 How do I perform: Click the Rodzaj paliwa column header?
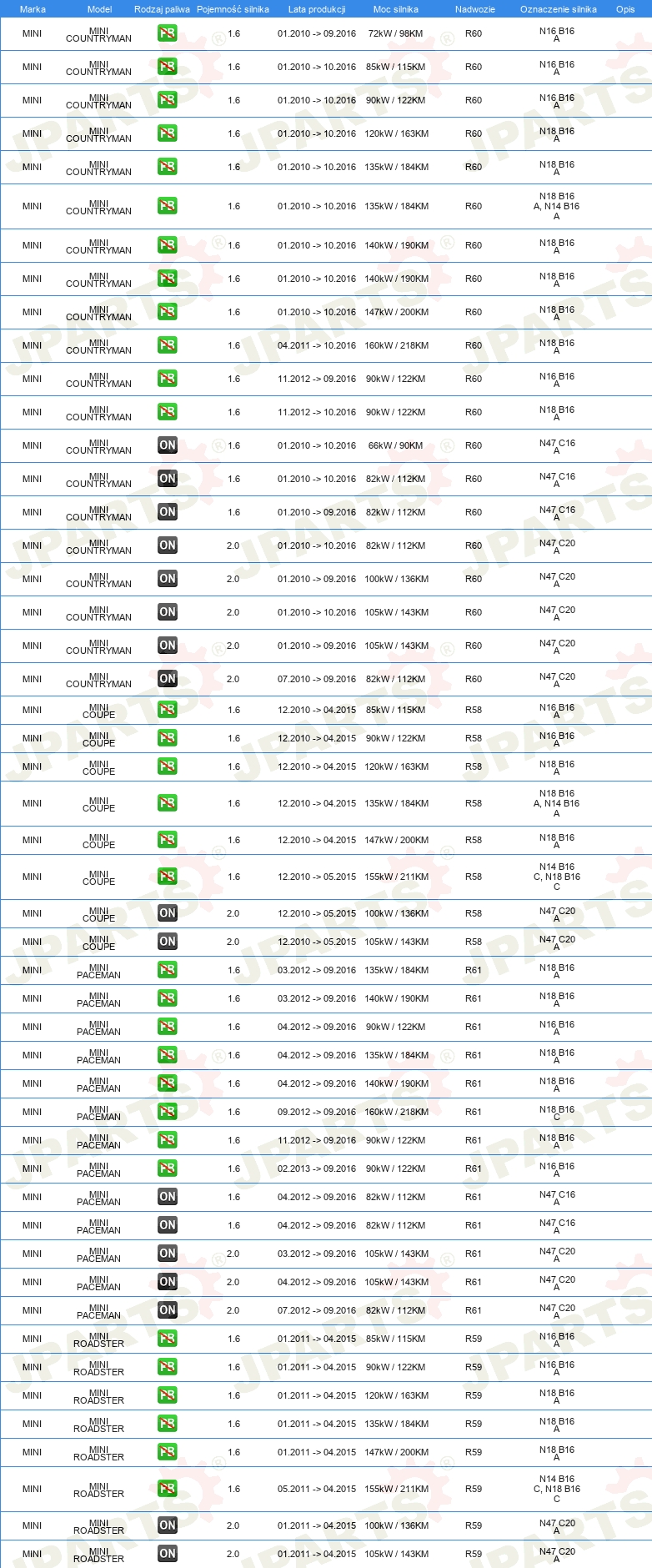pyautogui.click(x=162, y=9)
